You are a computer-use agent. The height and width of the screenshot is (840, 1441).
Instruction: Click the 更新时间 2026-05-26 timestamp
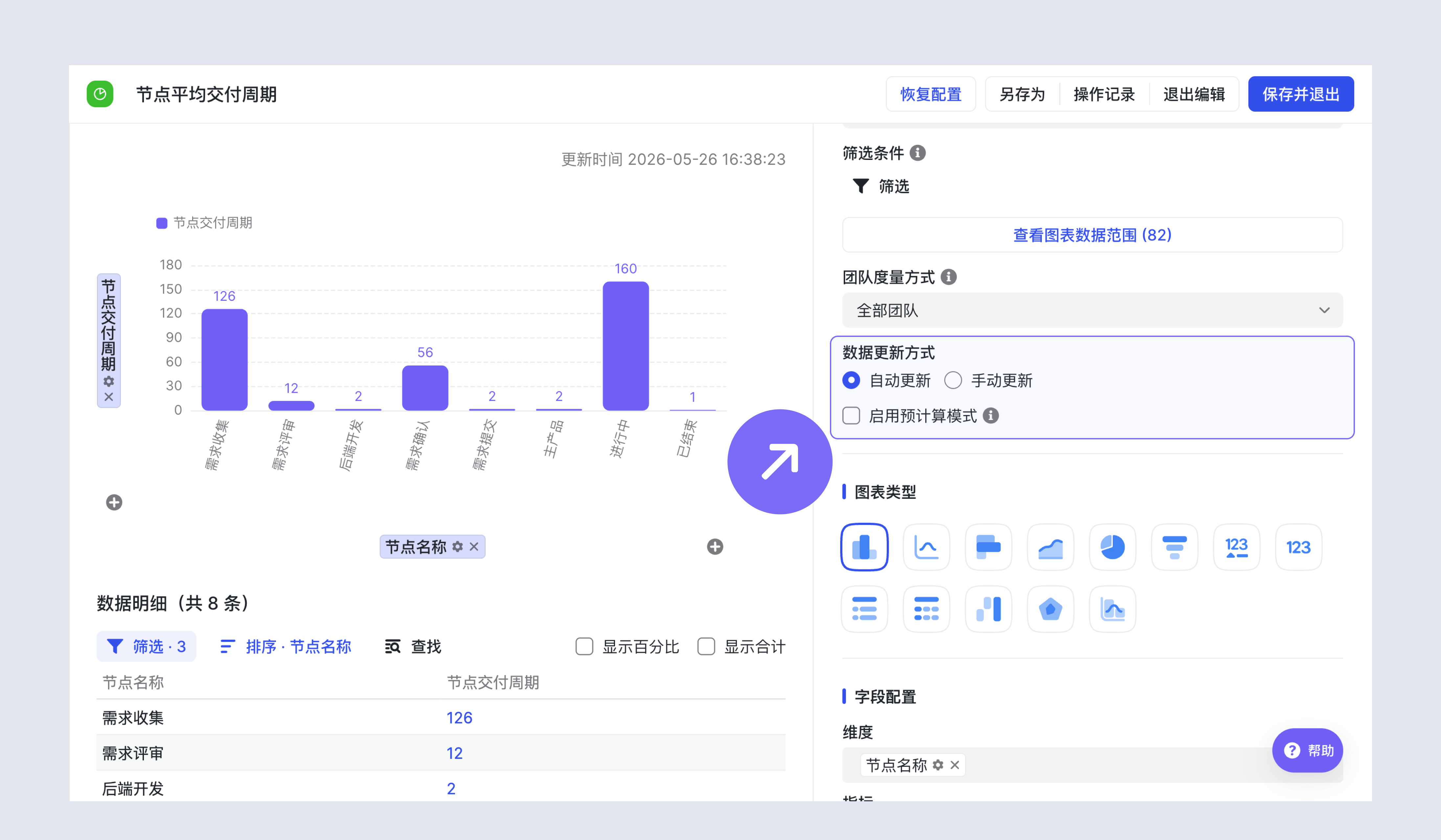[x=673, y=159]
